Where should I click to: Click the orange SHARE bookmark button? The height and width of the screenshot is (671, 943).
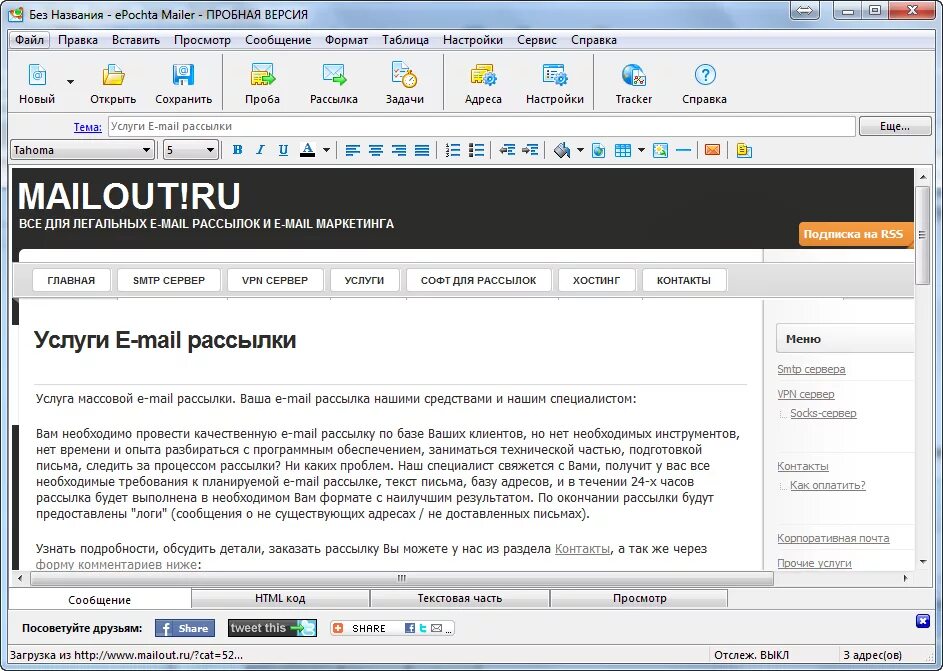(x=392, y=628)
